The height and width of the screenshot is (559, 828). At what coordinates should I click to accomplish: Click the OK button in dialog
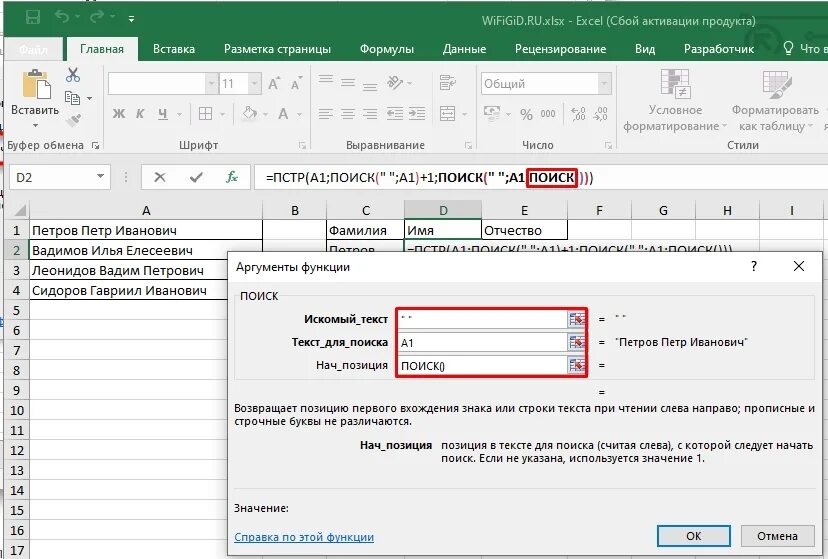(693, 536)
